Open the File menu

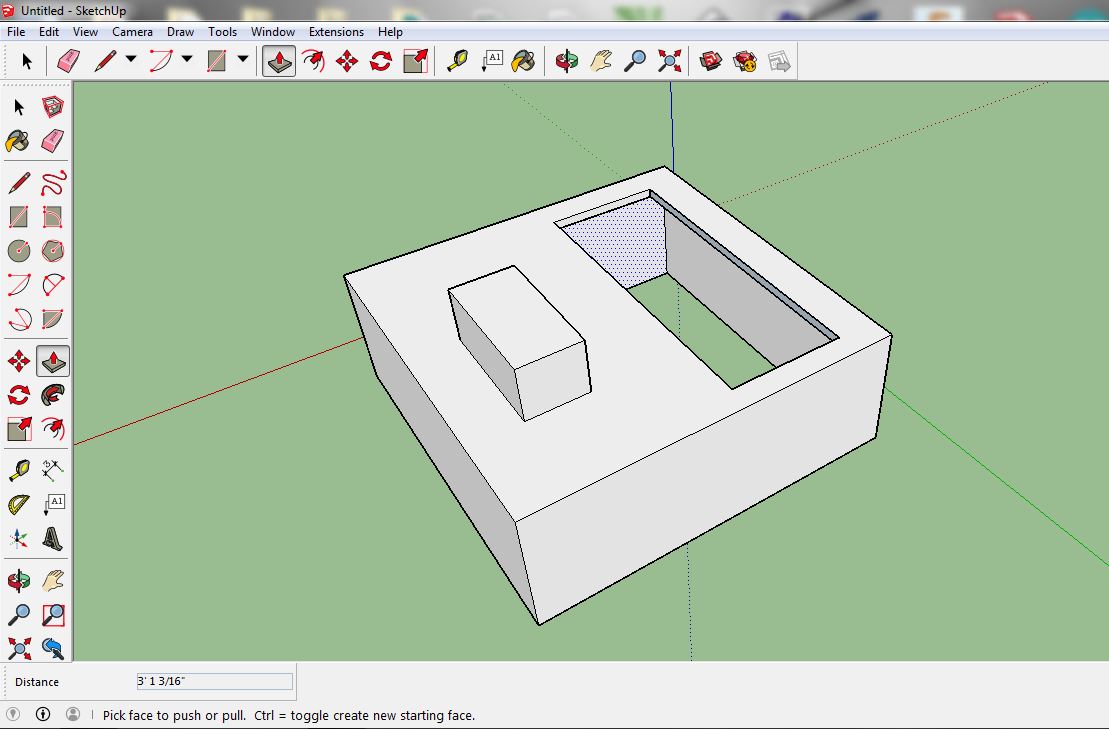[x=16, y=32]
